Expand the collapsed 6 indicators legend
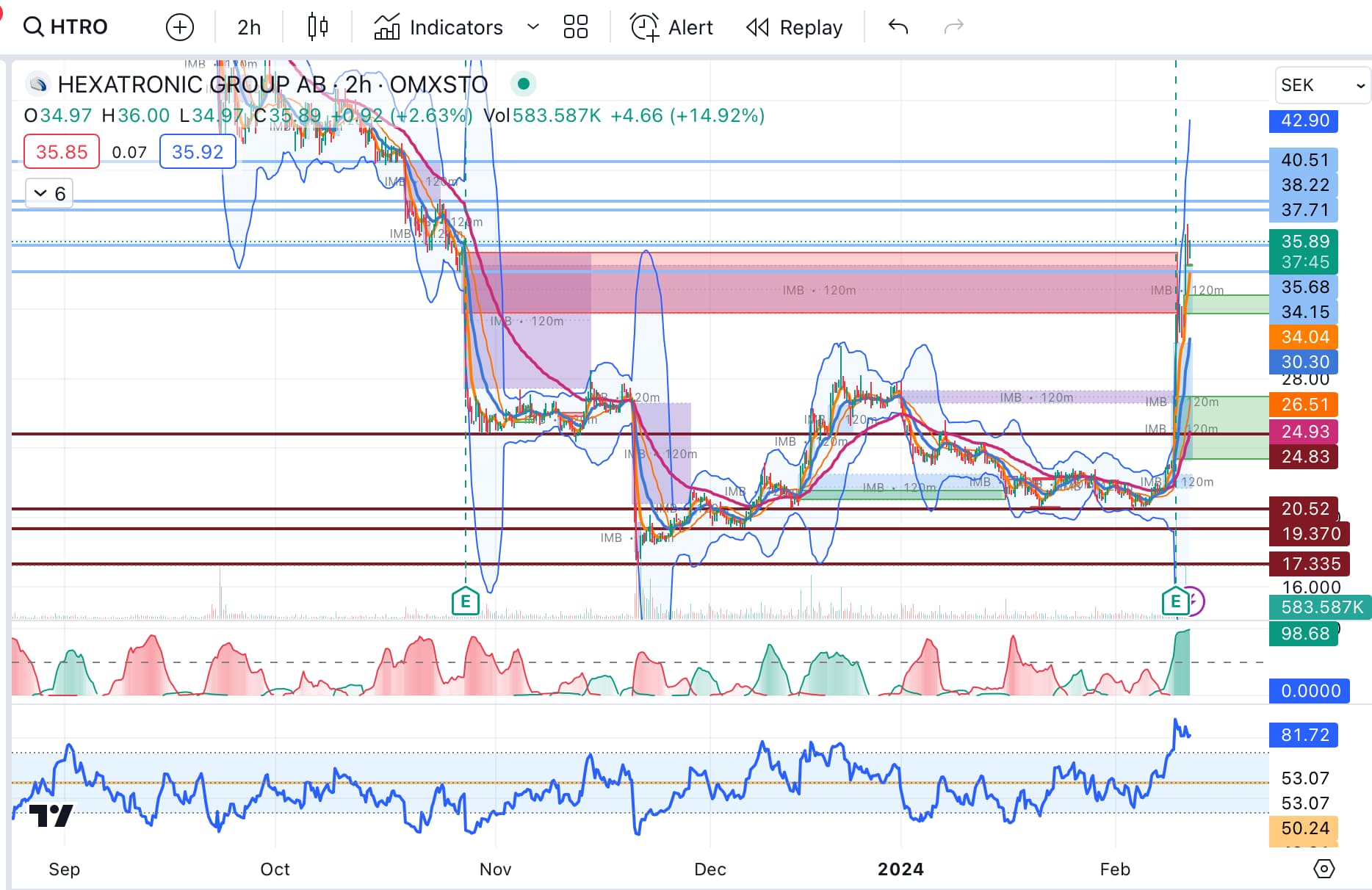This screenshot has height=890, width=1372. coord(49,194)
